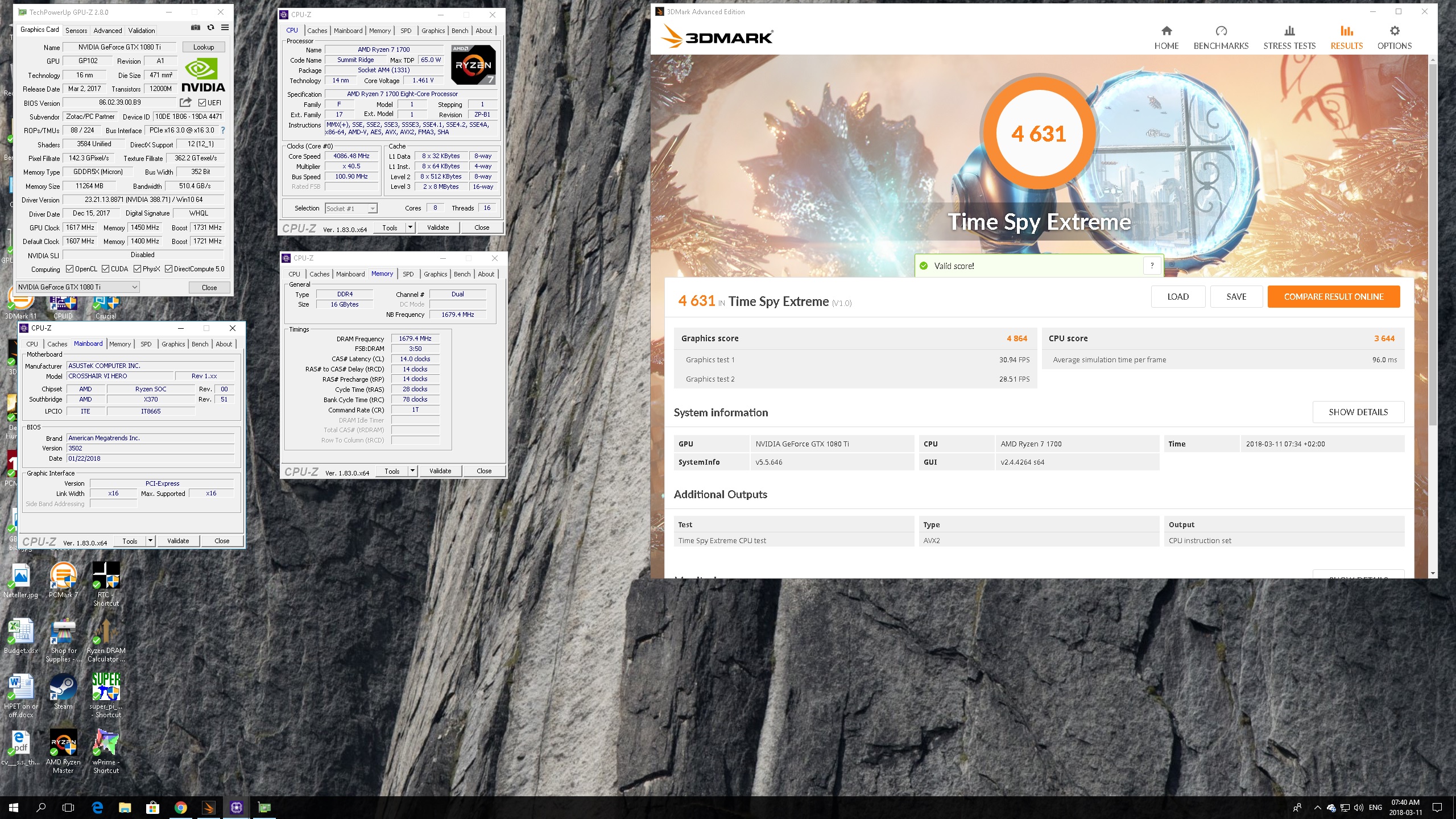
Task: Click the GPU-Z screenshot camera icon
Action: (196, 27)
